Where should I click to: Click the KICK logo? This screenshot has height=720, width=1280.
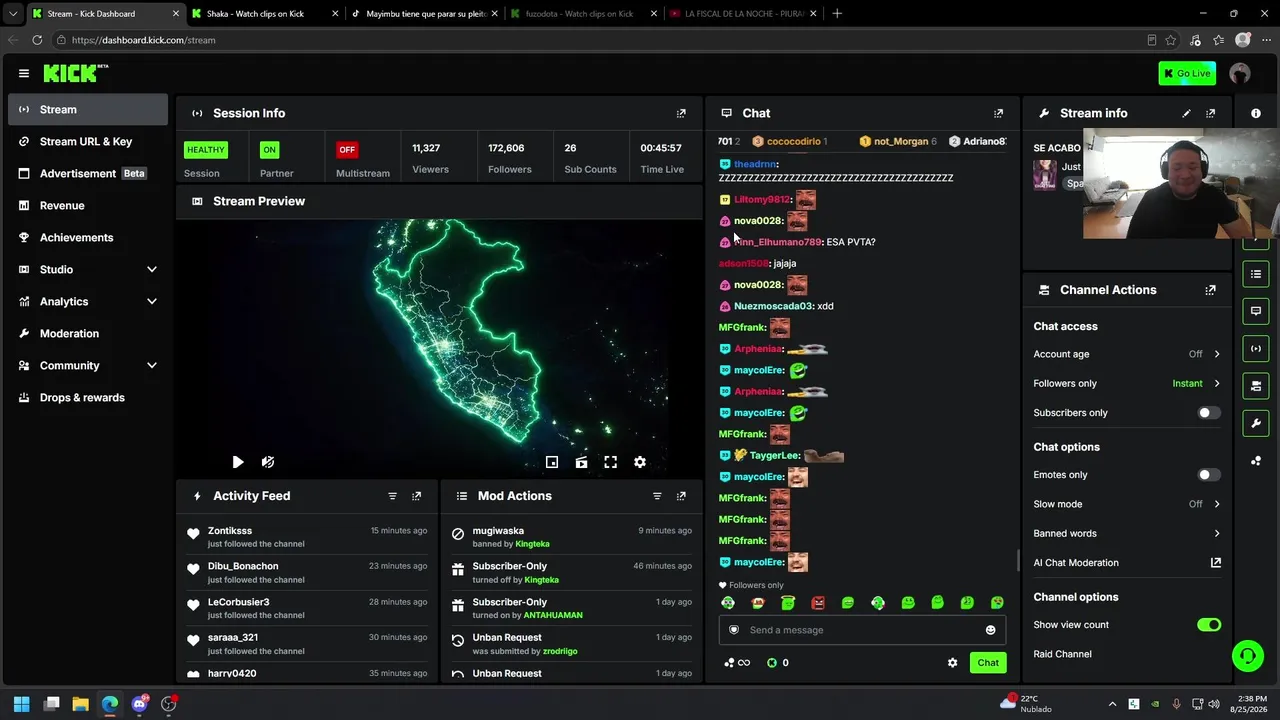(75, 73)
